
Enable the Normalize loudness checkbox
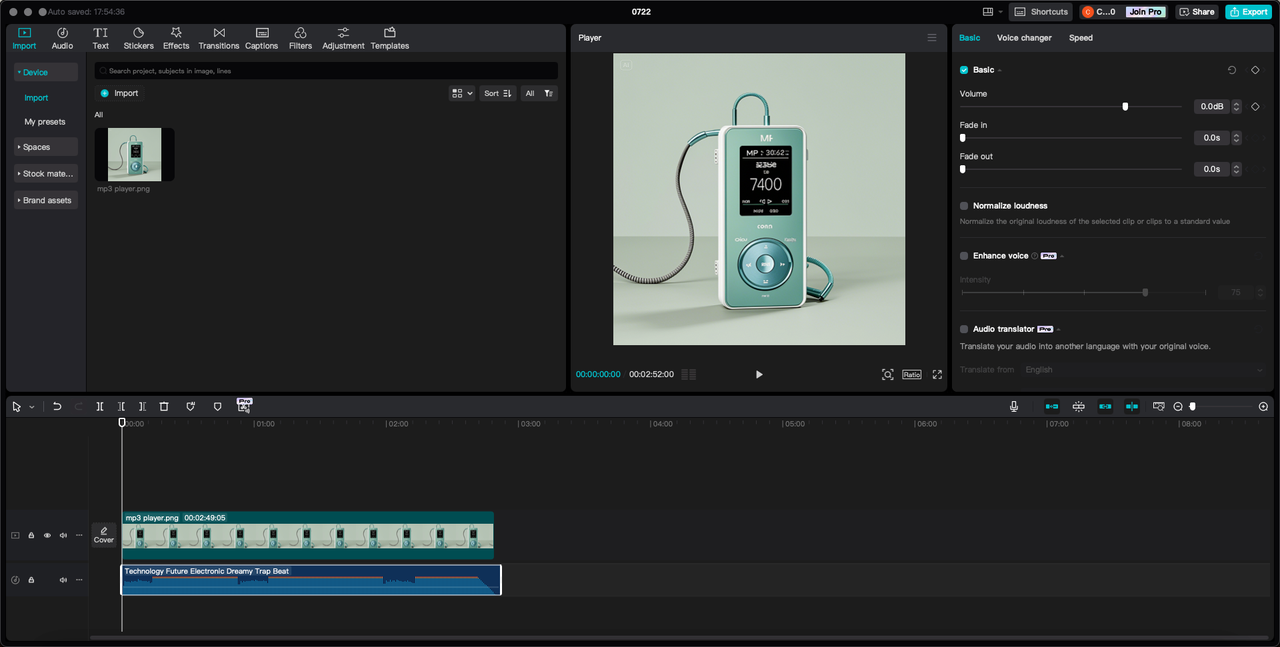click(964, 206)
